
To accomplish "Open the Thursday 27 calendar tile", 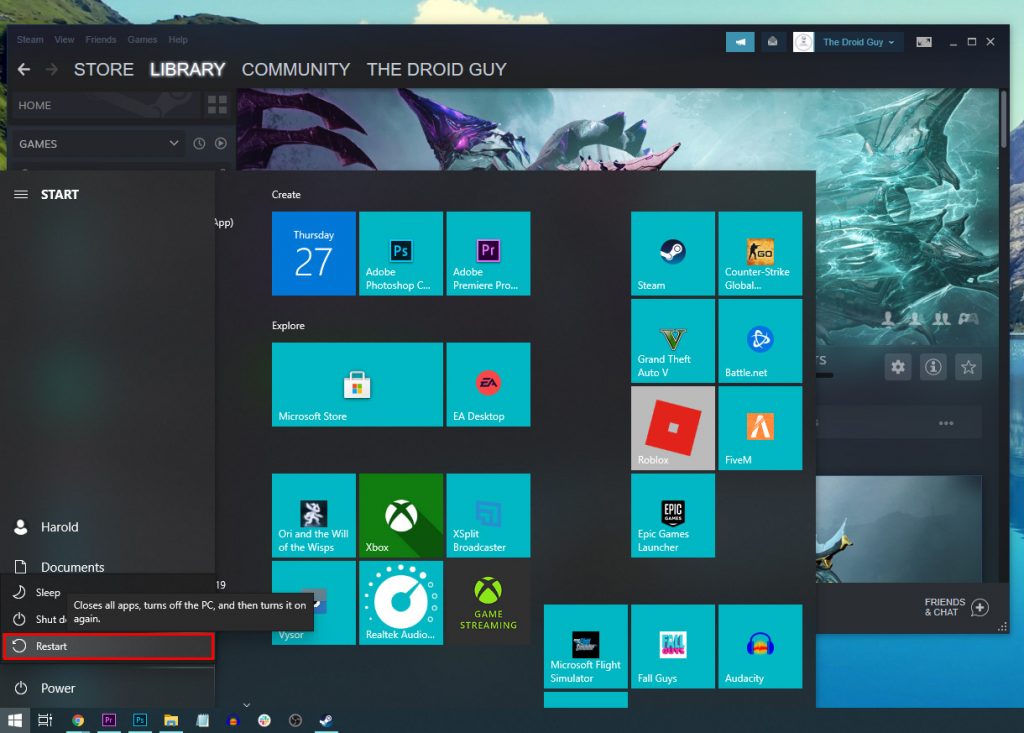I will [x=314, y=253].
